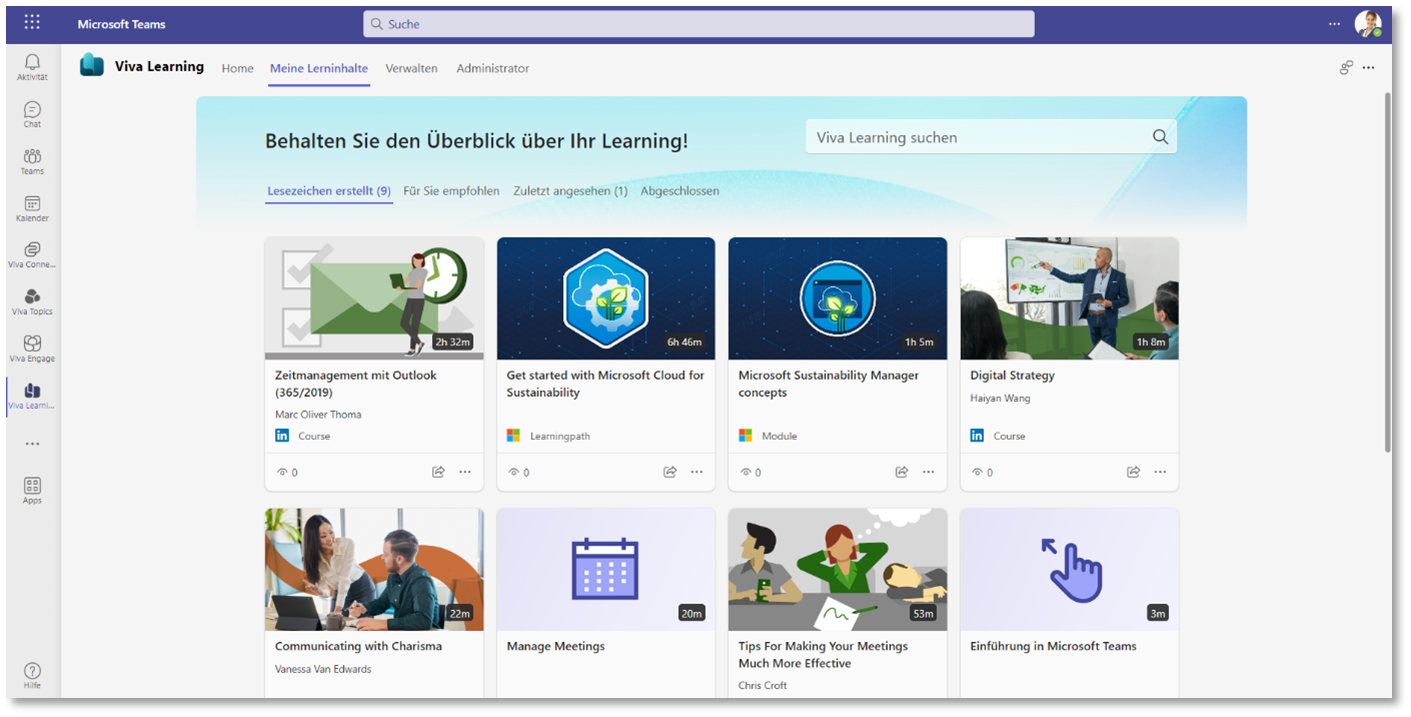
Task: Click the Learningpath label on Sustainability card
Action: [560, 436]
